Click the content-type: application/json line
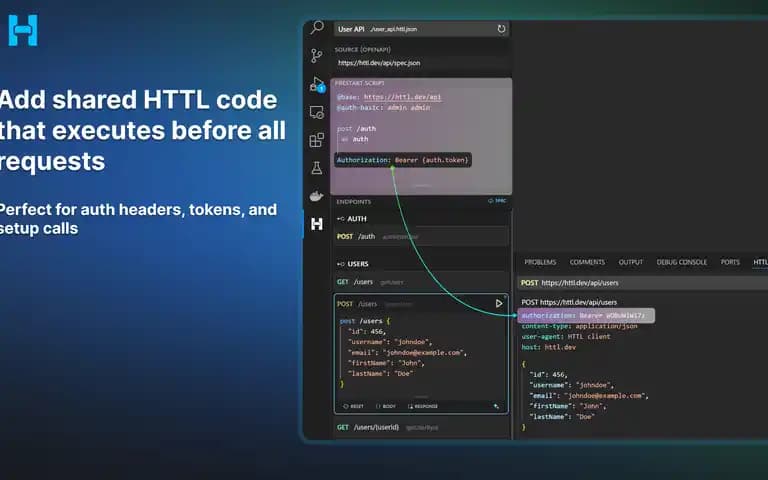The height and width of the screenshot is (480, 768). (579, 327)
